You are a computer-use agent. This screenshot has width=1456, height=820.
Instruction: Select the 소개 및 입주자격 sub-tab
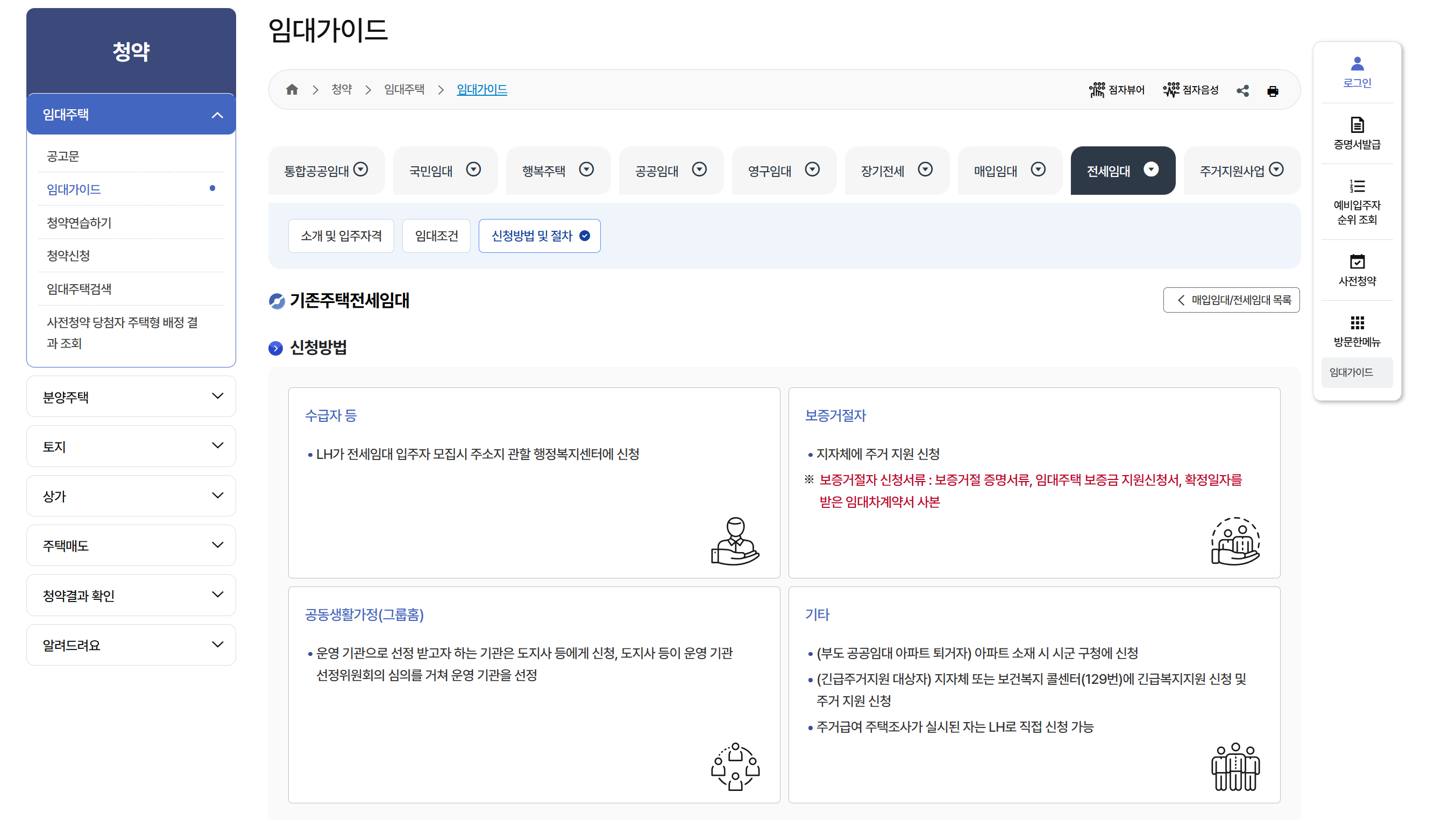(342, 236)
